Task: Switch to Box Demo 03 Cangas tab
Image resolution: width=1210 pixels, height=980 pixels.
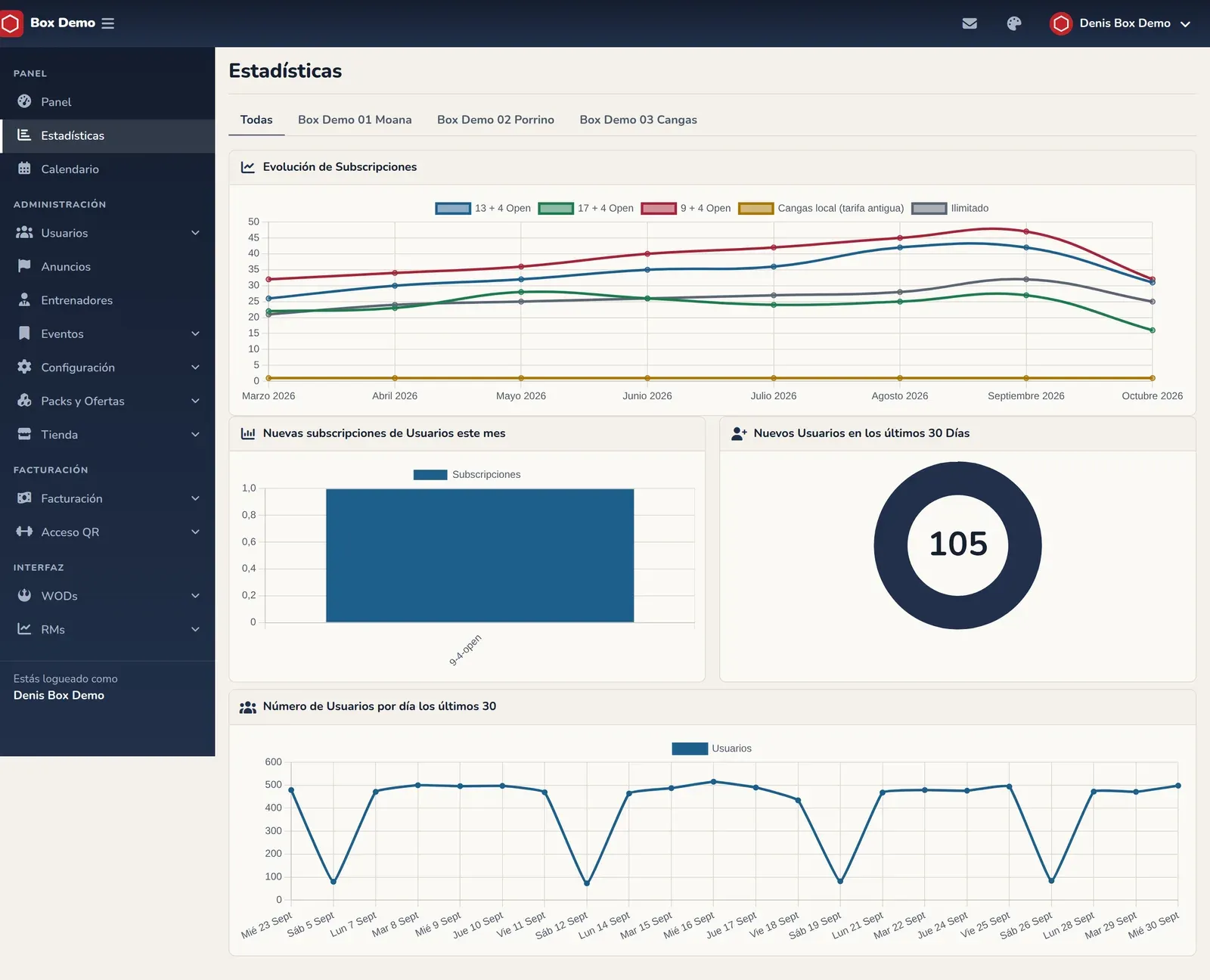Action: pos(638,119)
